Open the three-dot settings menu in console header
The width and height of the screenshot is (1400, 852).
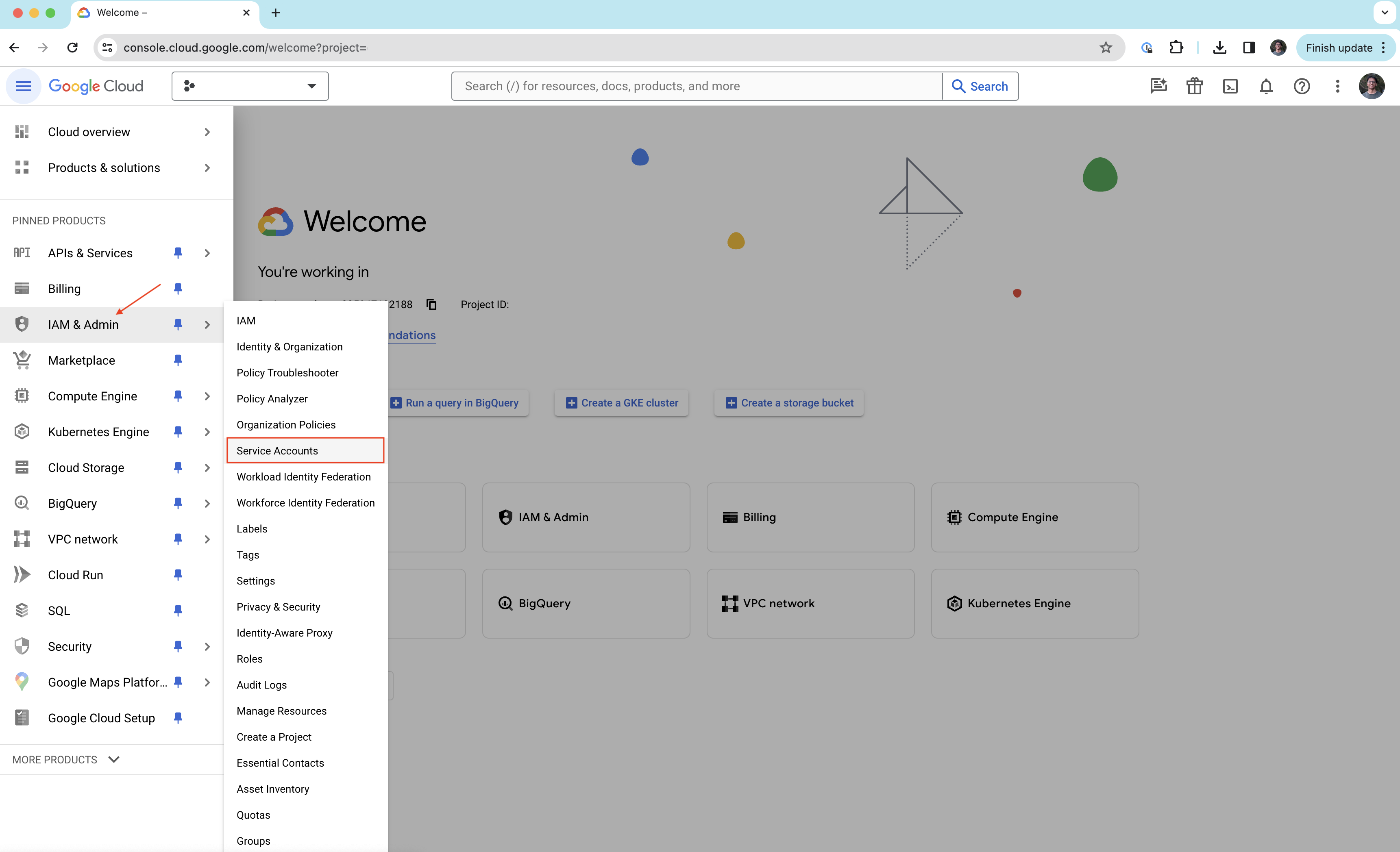pyautogui.click(x=1337, y=86)
